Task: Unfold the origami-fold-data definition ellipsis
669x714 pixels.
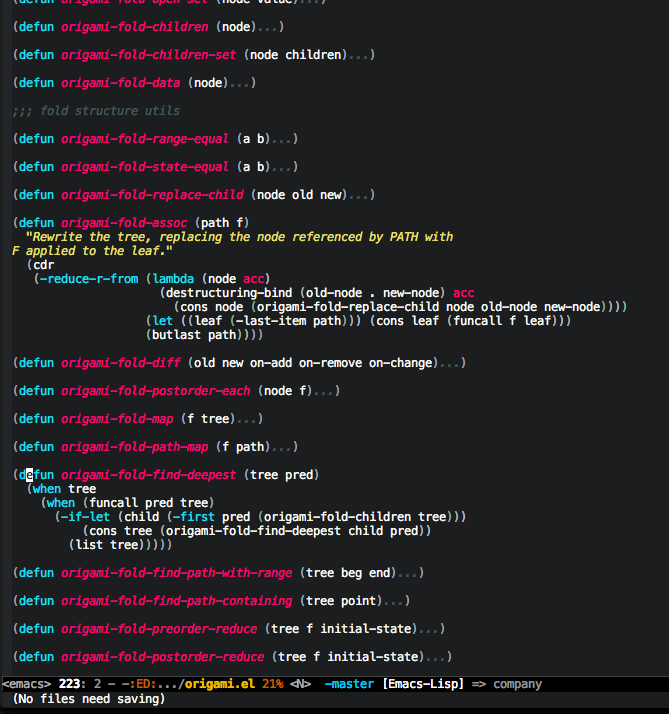Action: coord(240,85)
